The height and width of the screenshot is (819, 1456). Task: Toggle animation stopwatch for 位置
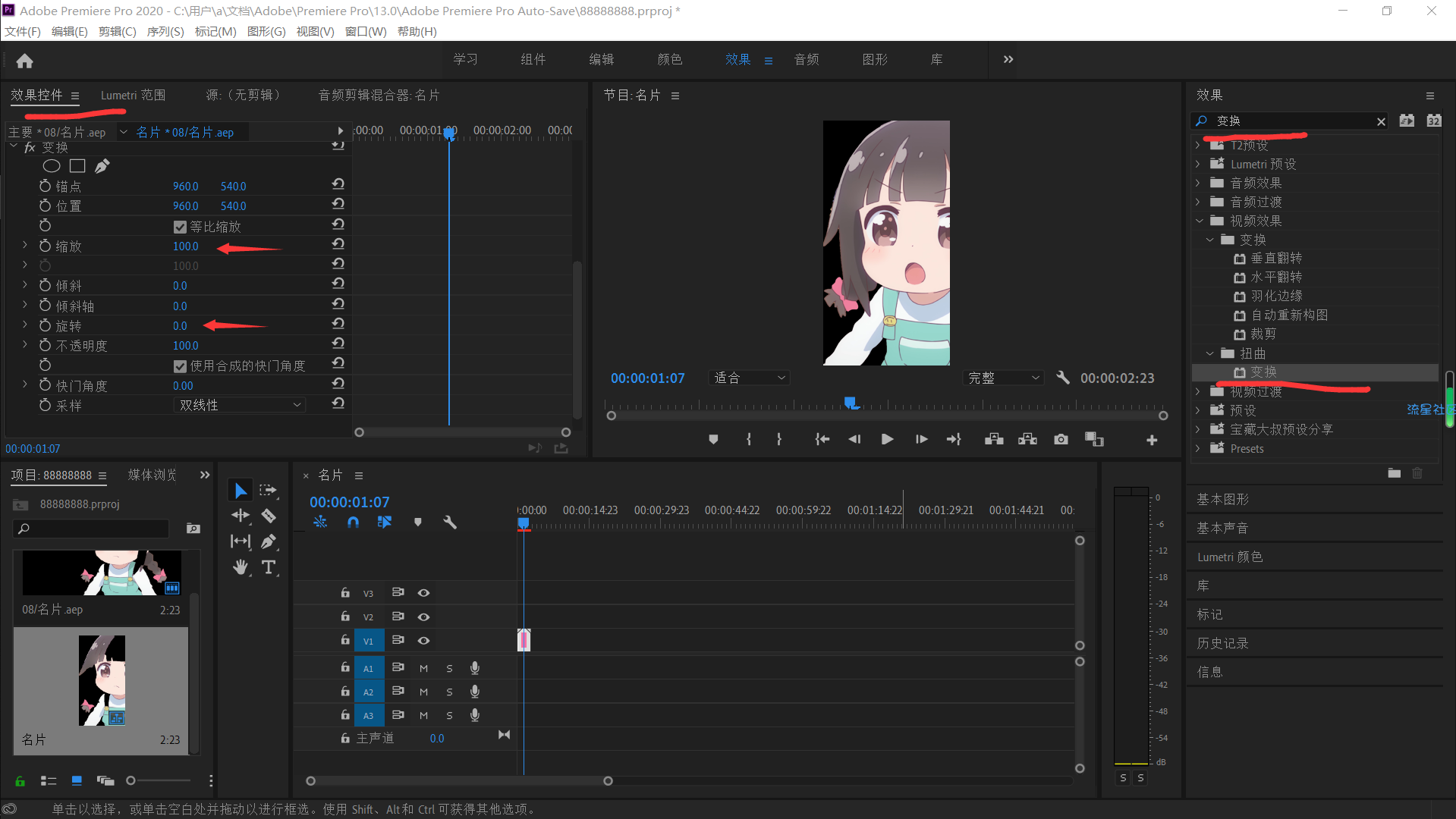point(45,206)
